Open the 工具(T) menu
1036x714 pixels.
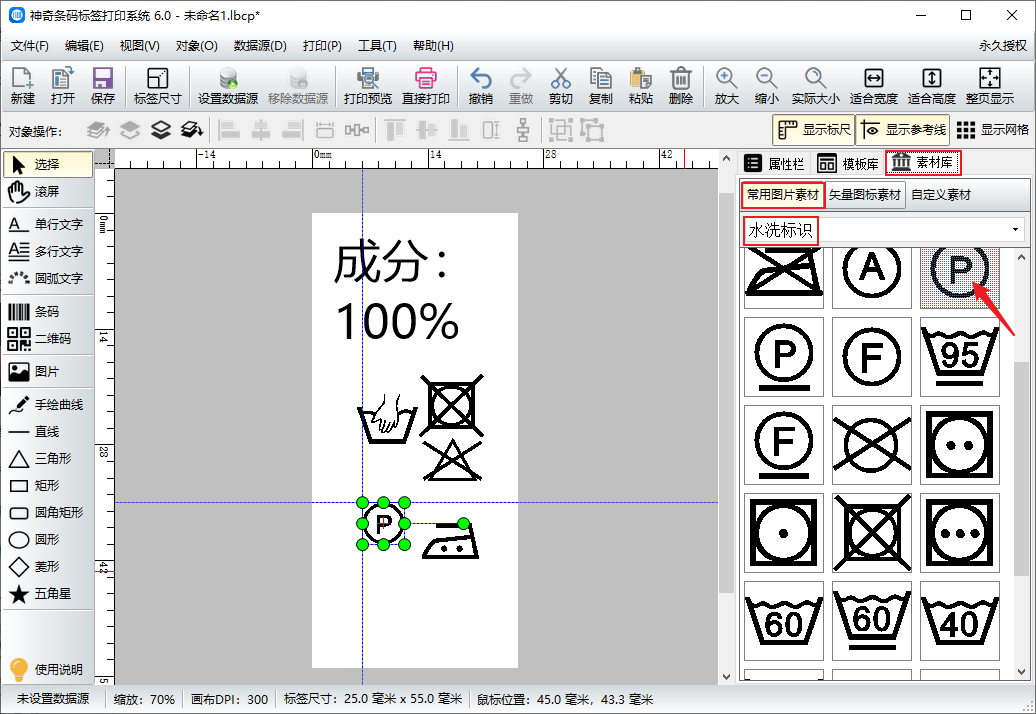(x=377, y=46)
